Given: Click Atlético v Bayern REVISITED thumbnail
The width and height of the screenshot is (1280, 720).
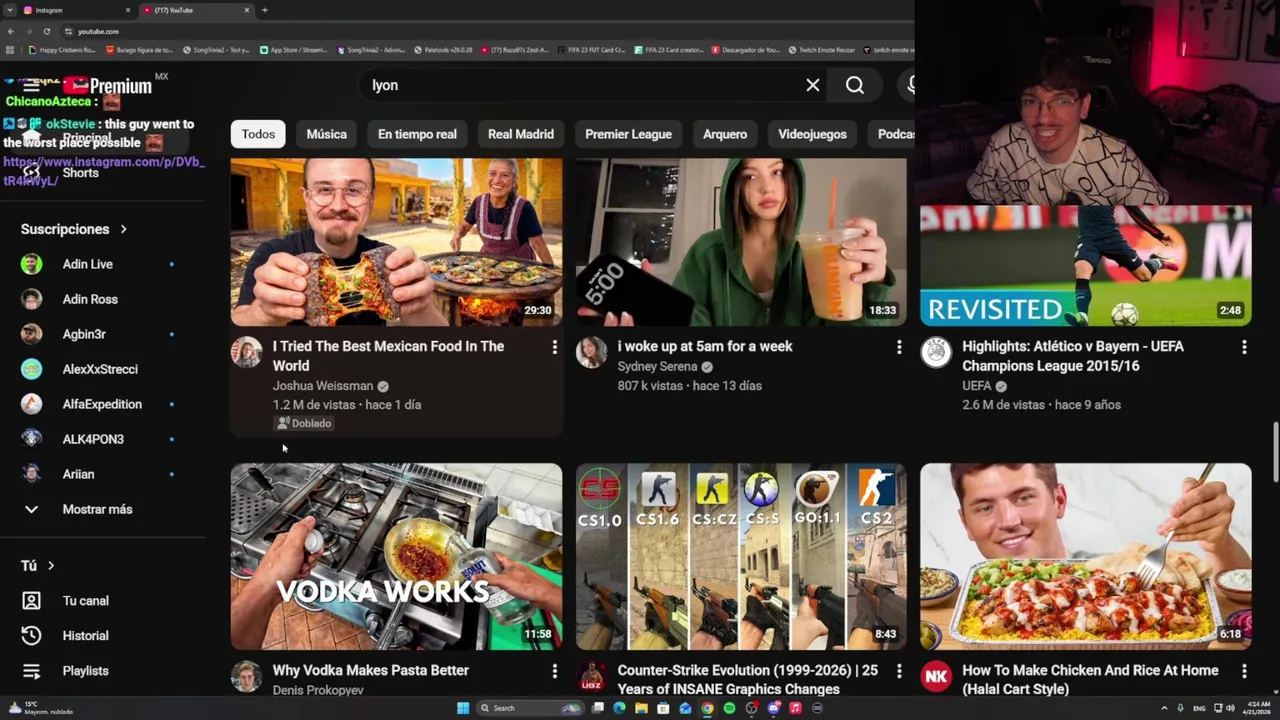Looking at the screenshot, I should (1086, 266).
